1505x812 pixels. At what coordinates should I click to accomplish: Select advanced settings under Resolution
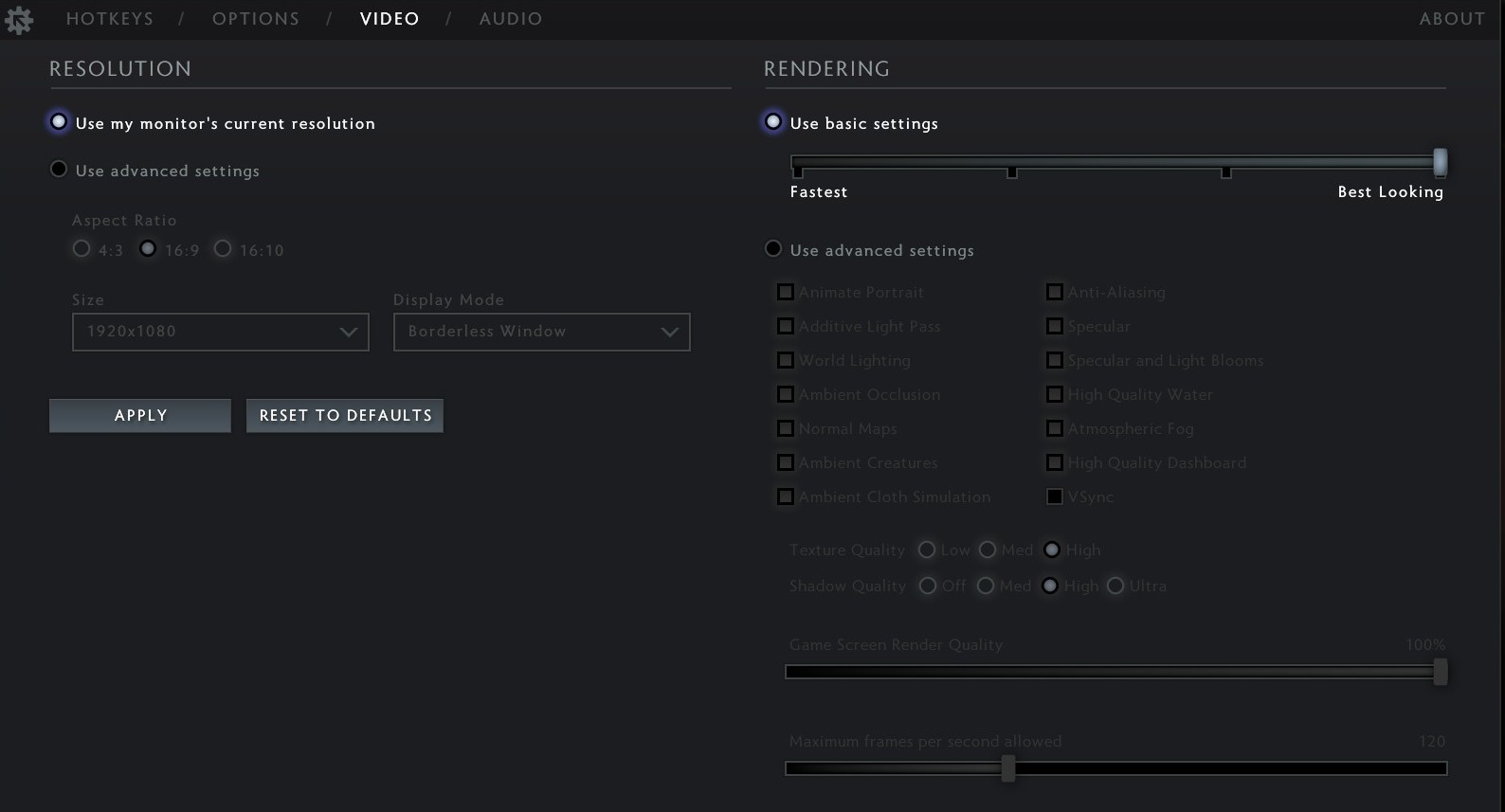point(59,170)
